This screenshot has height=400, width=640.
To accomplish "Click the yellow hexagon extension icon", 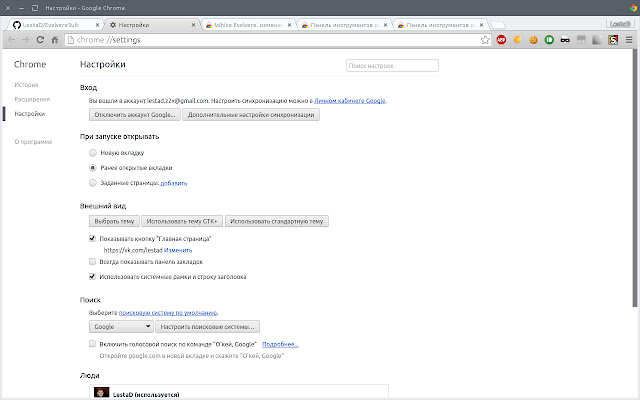I will coord(517,40).
